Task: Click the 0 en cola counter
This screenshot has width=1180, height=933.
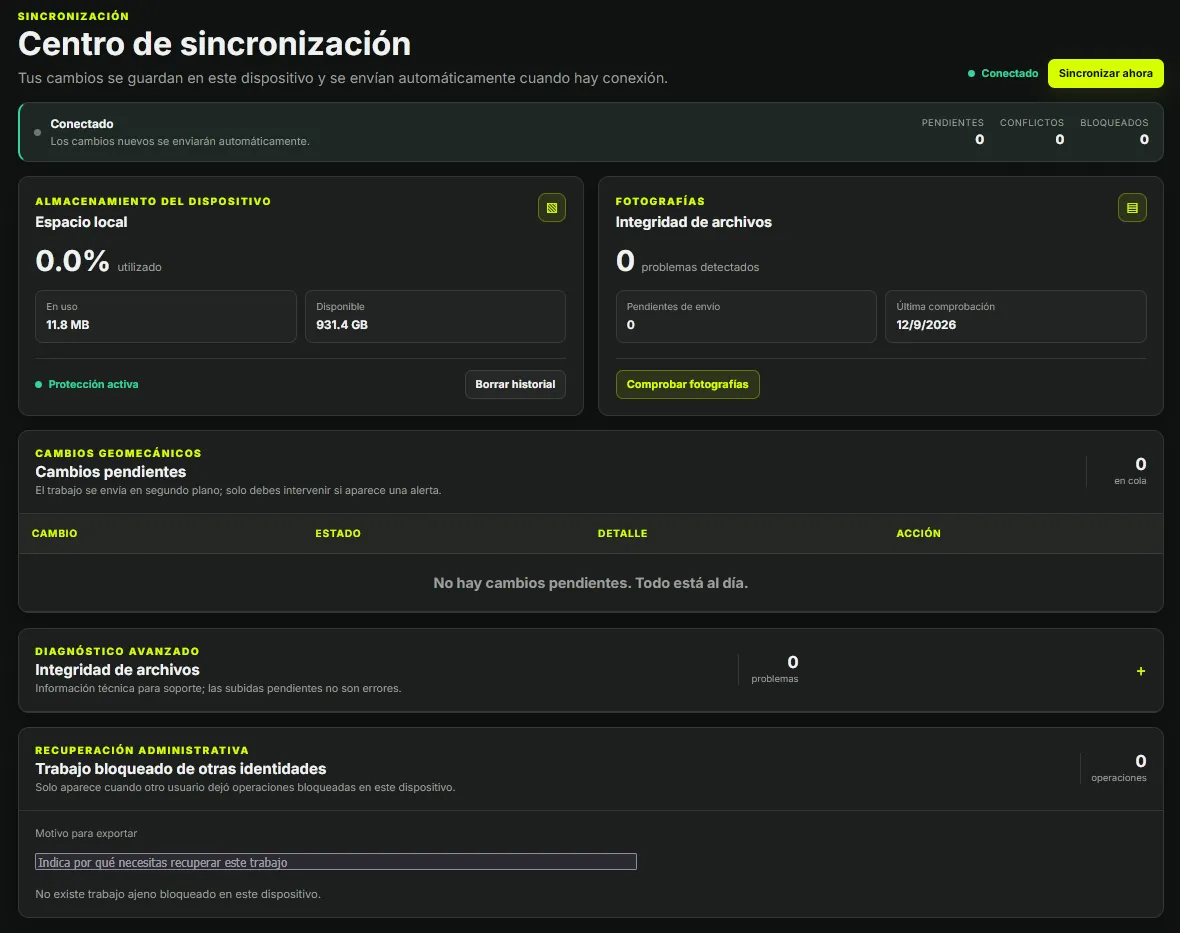Action: click(x=1130, y=471)
